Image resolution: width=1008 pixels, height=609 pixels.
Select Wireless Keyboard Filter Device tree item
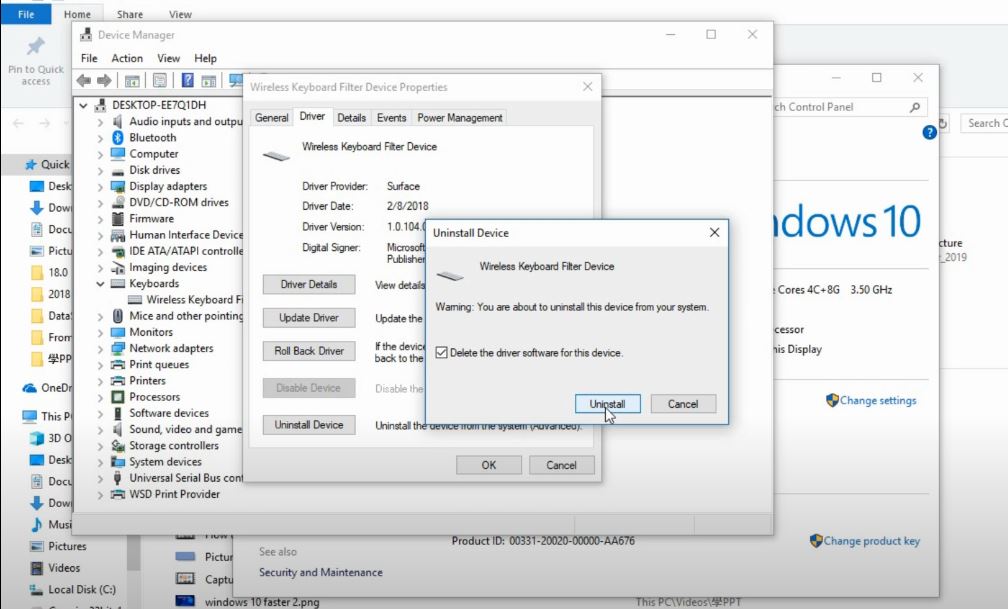coord(186,300)
